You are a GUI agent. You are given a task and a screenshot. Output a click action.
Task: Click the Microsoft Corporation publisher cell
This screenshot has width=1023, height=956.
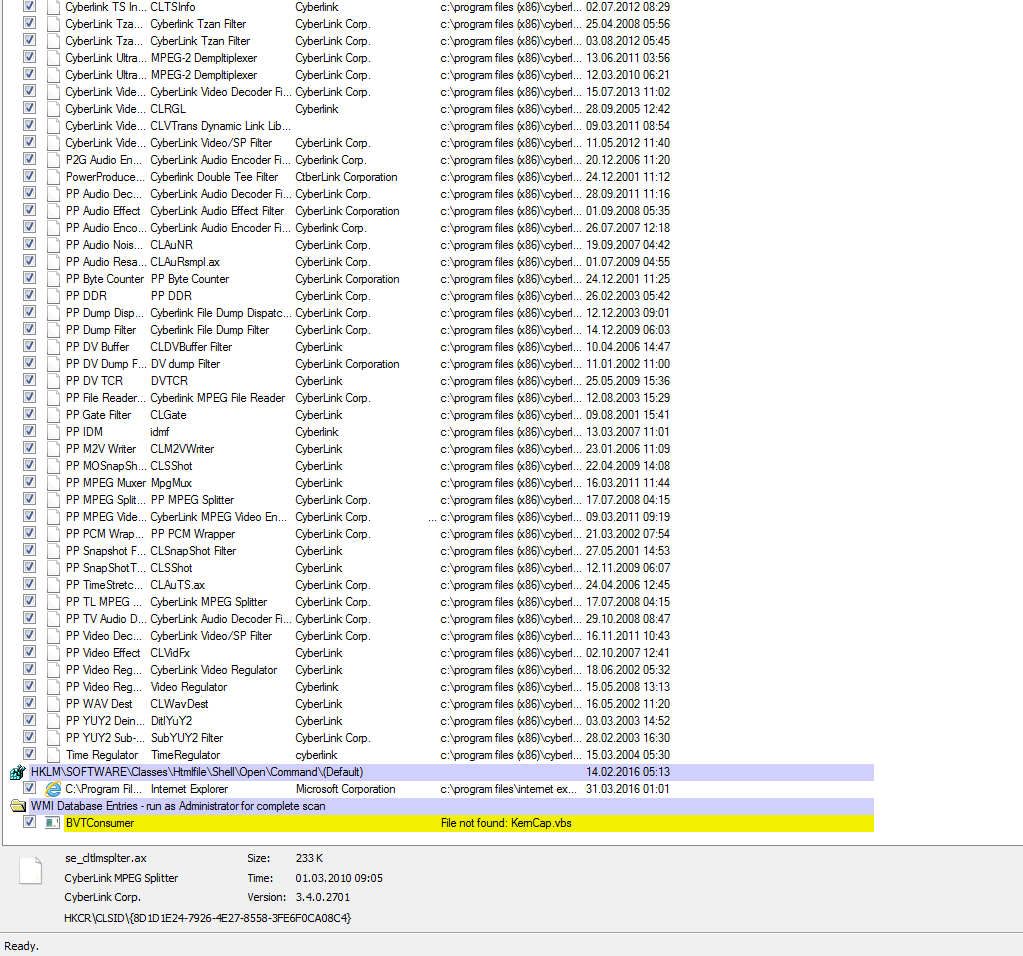(x=346, y=790)
